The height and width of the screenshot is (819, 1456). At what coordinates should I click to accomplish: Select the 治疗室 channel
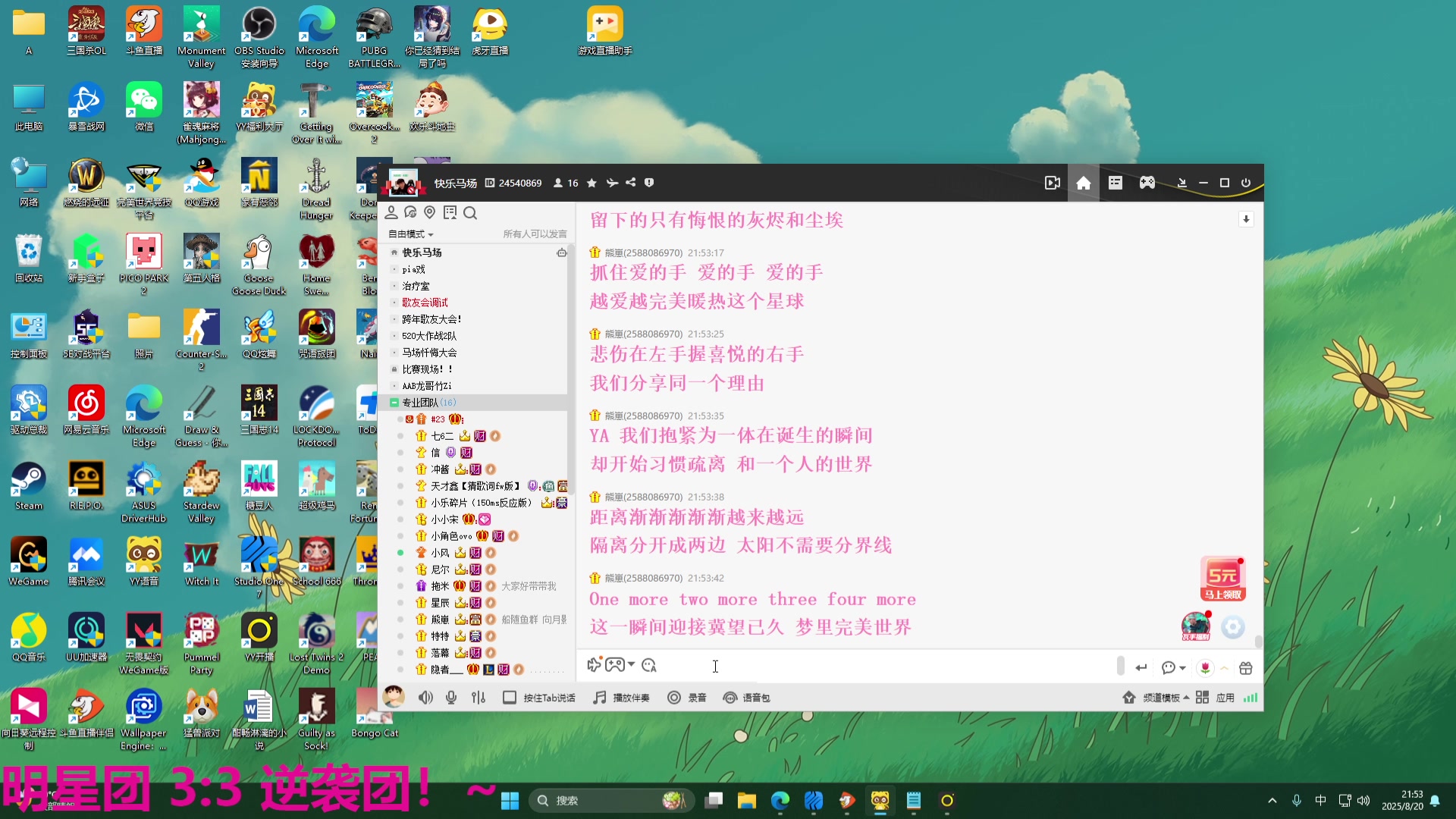coord(416,286)
